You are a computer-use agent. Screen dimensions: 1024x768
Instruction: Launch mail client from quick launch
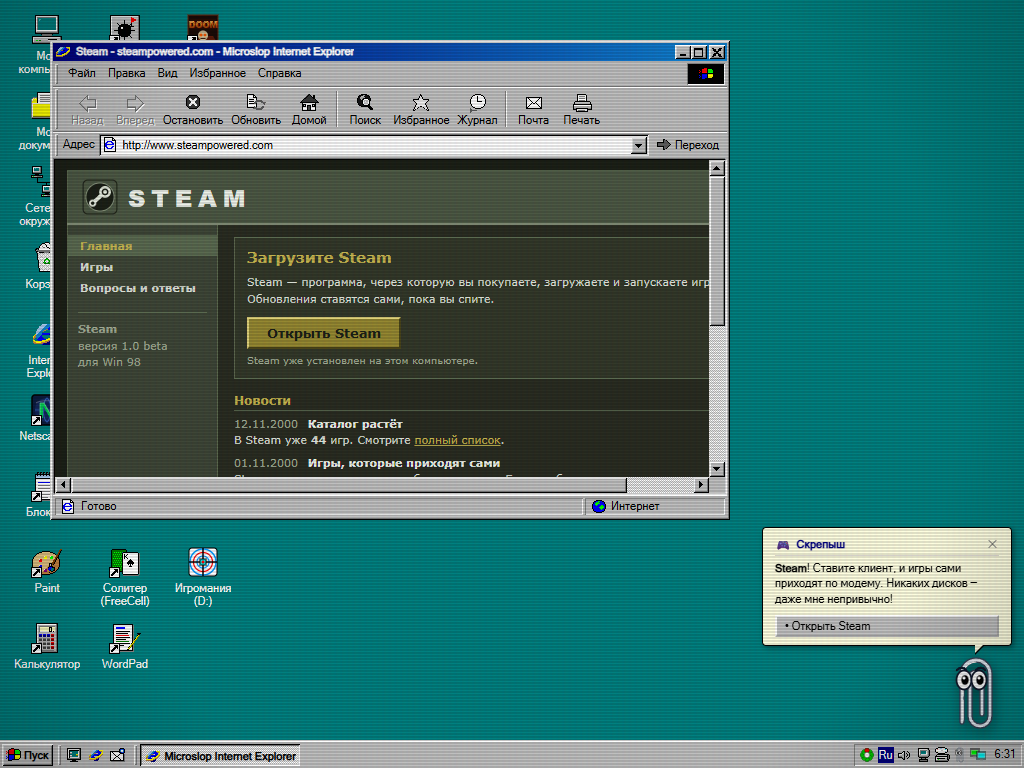[x=118, y=756]
